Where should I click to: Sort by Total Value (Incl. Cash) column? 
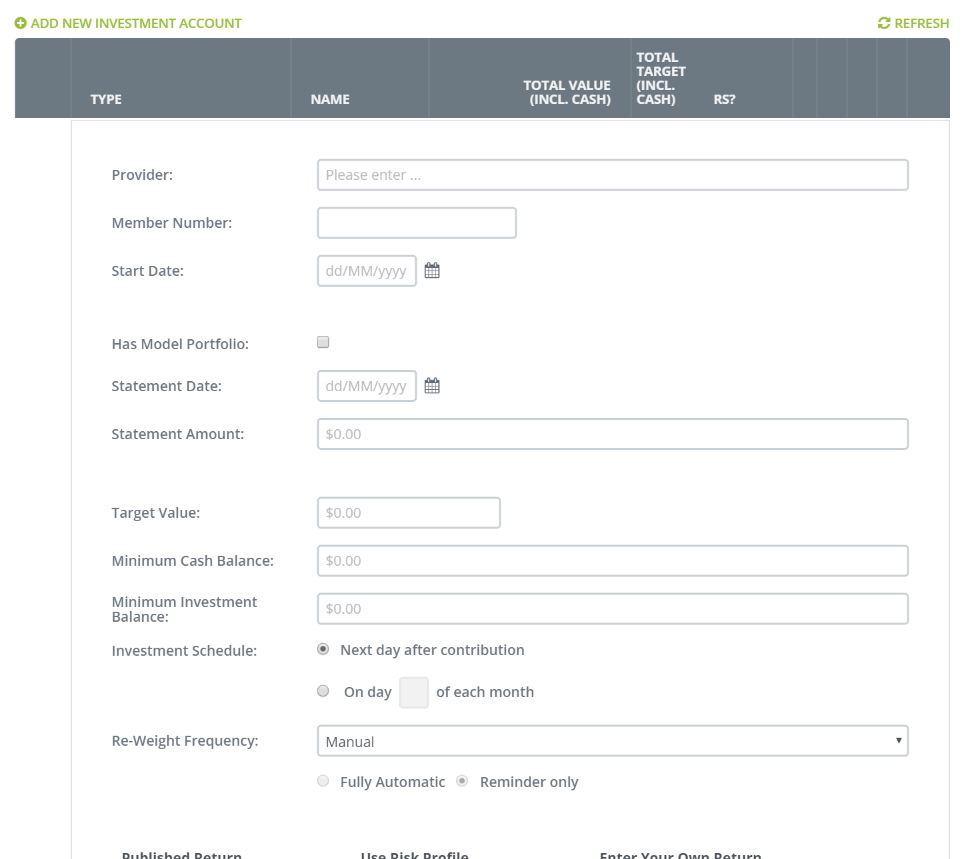pos(567,92)
